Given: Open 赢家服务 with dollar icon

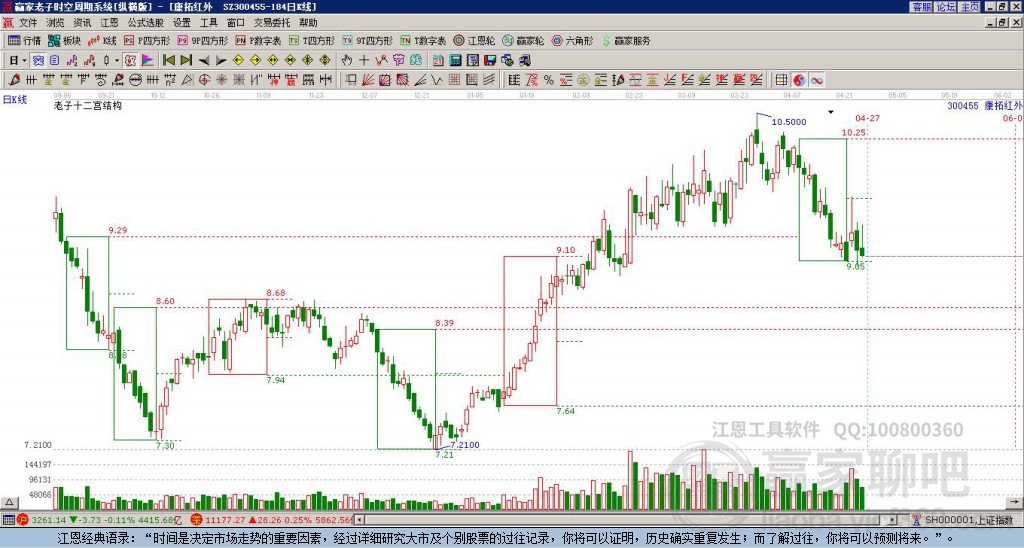Looking at the screenshot, I should (626, 40).
